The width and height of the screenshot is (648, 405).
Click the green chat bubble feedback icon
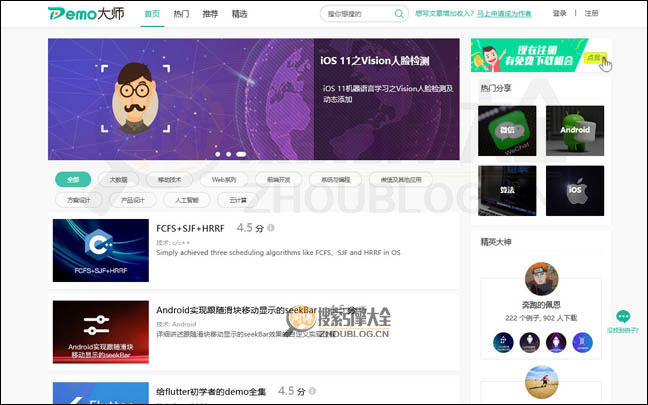[622, 317]
